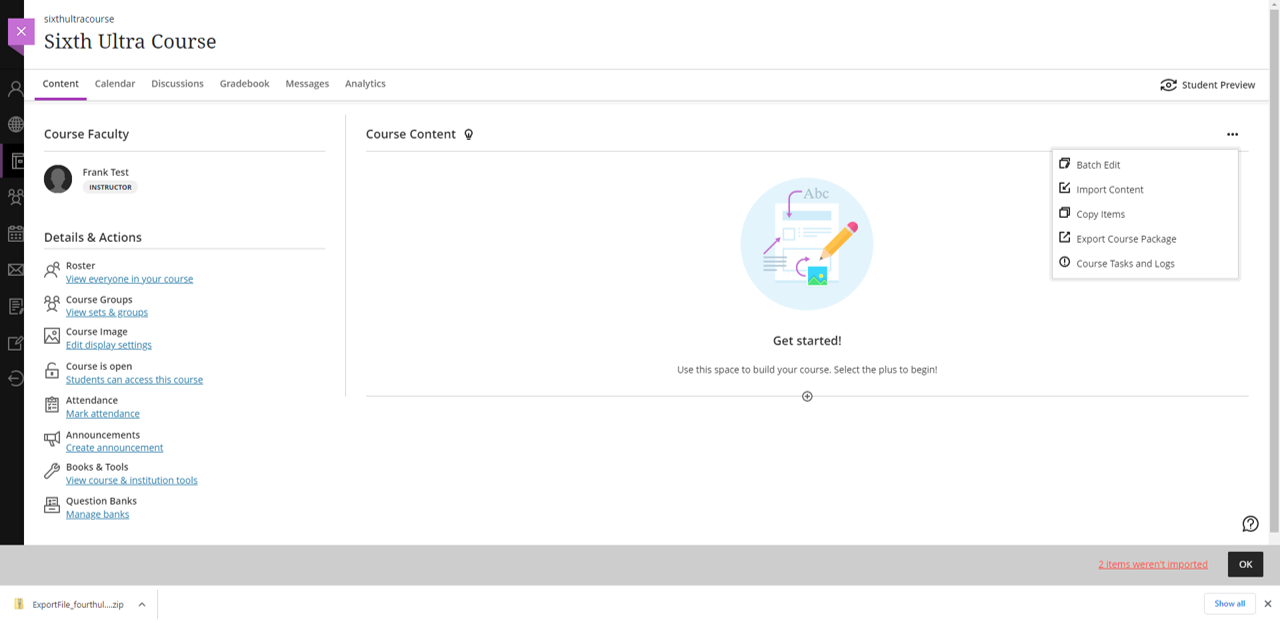Open the Tools pencil icon in the sidebar
The image size is (1280, 623).
[x=15, y=342]
